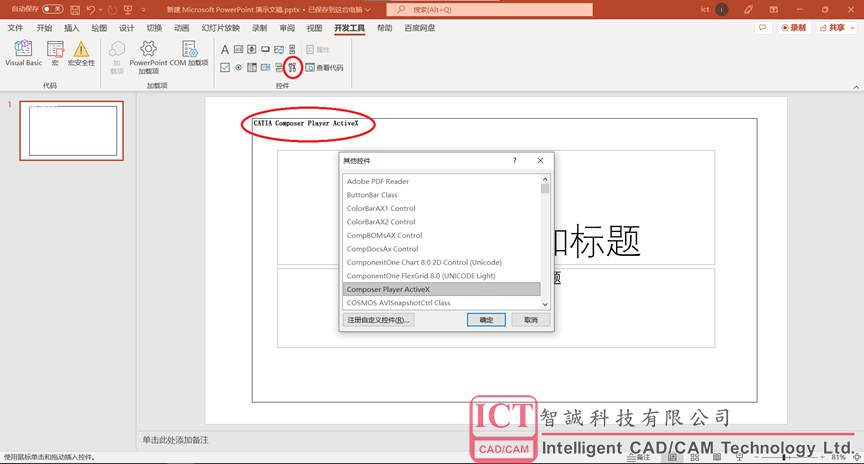Select ButtonBar Class in the list
Viewport: 864px width, 464px height.
(x=441, y=195)
